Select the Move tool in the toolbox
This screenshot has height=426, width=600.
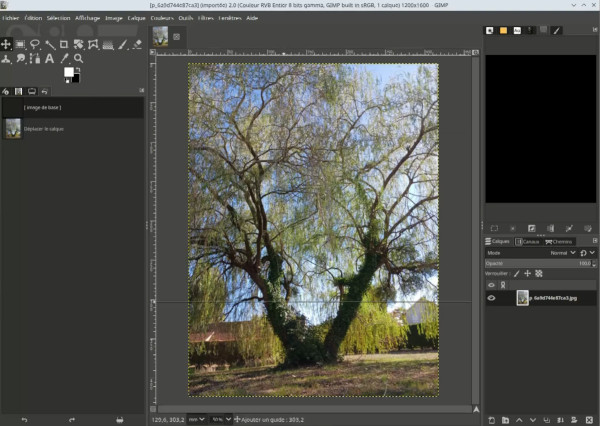pyautogui.click(x=6, y=44)
